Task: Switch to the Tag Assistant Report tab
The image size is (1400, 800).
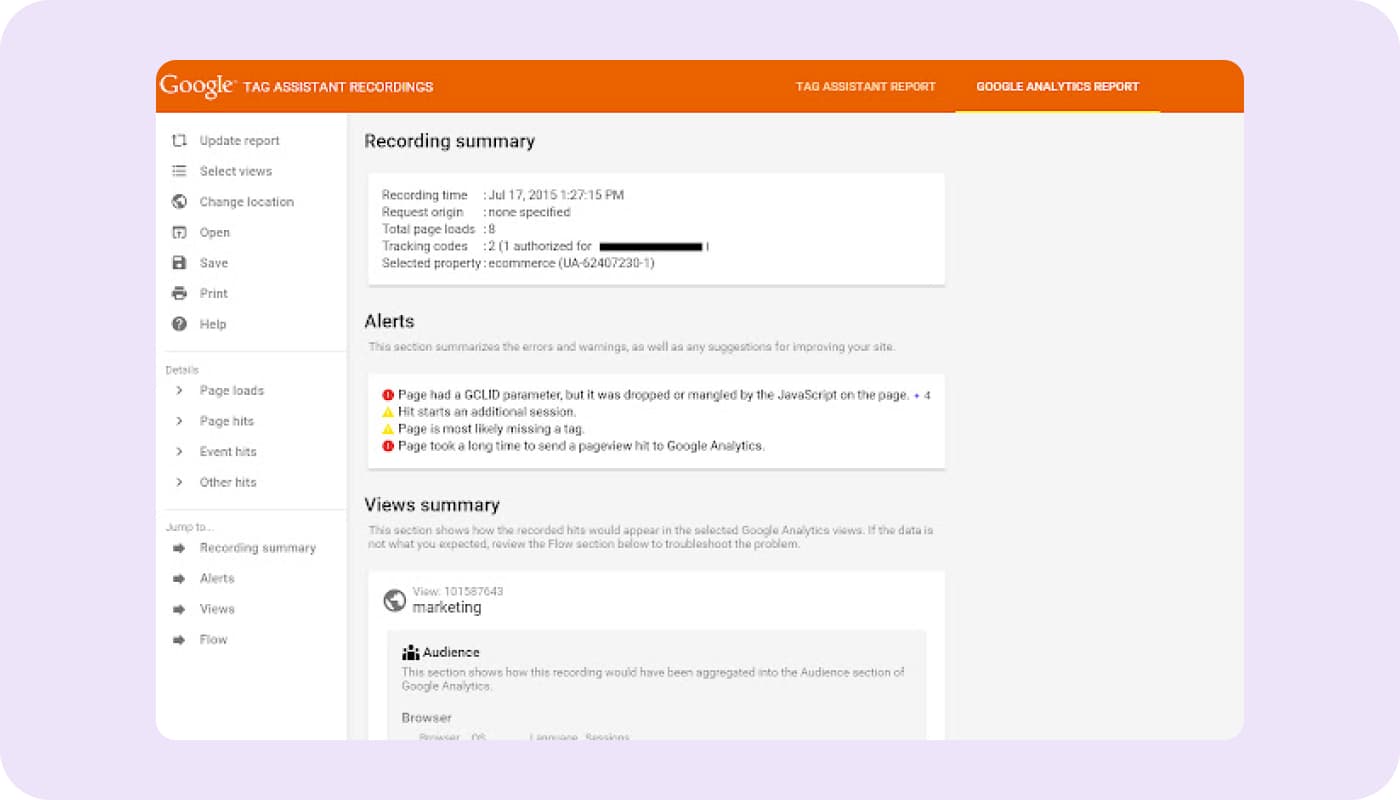Action: (866, 87)
